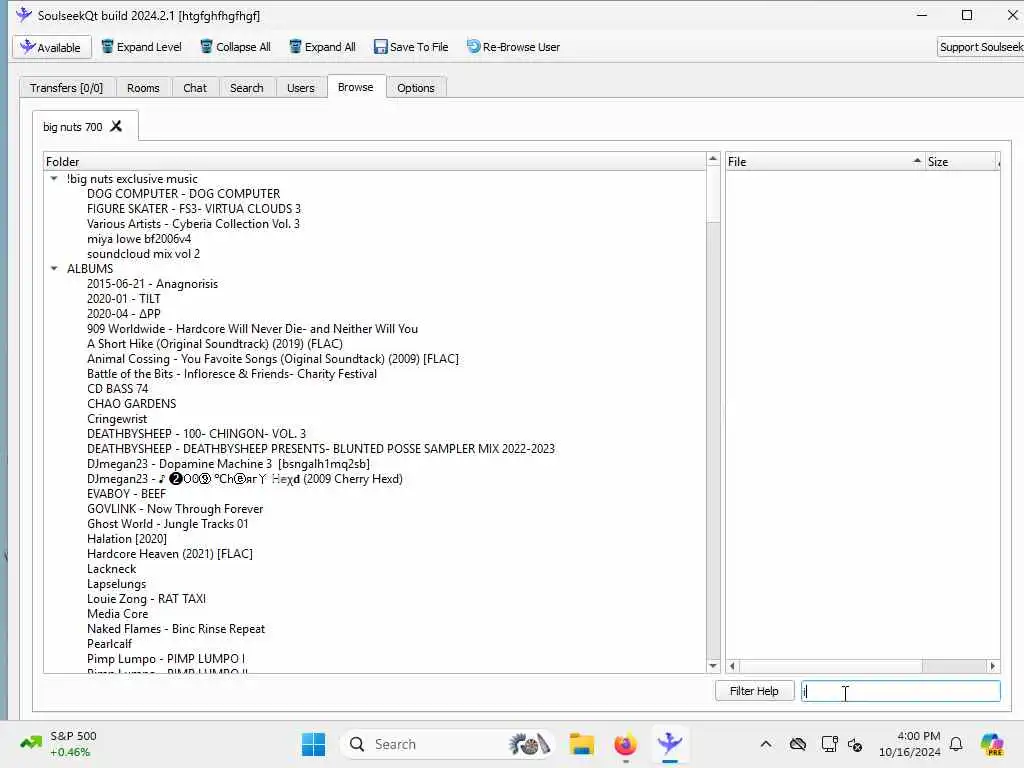This screenshot has width=1024, height=768.
Task: Click Collapse All toolbar button
Action: point(235,47)
